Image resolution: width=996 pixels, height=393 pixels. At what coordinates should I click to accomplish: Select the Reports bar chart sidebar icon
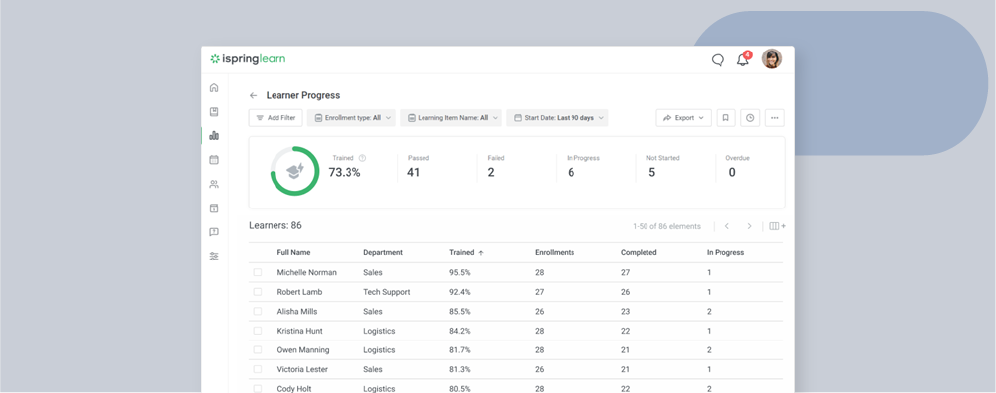tap(214, 136)
